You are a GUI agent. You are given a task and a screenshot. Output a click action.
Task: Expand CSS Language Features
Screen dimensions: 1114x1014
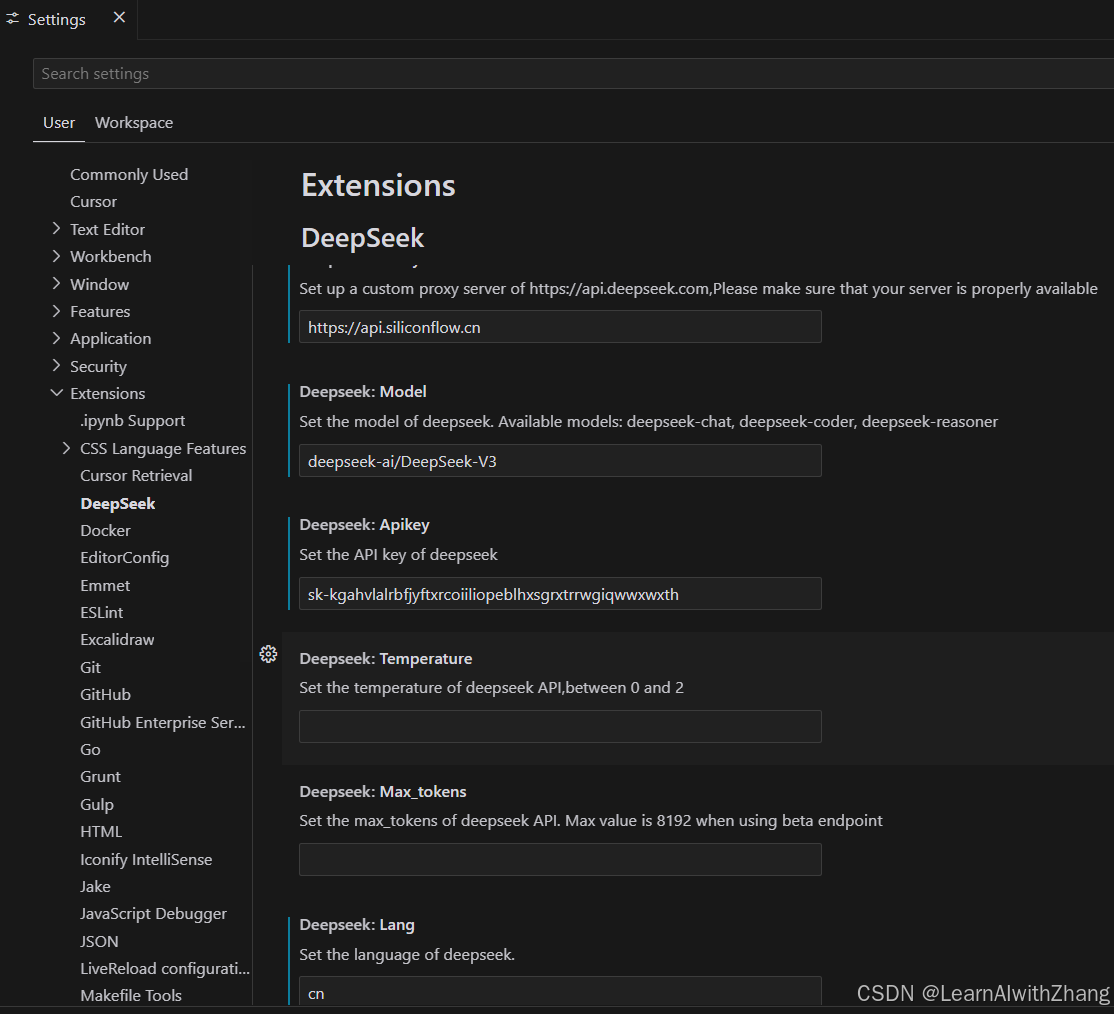click(66, 448)
